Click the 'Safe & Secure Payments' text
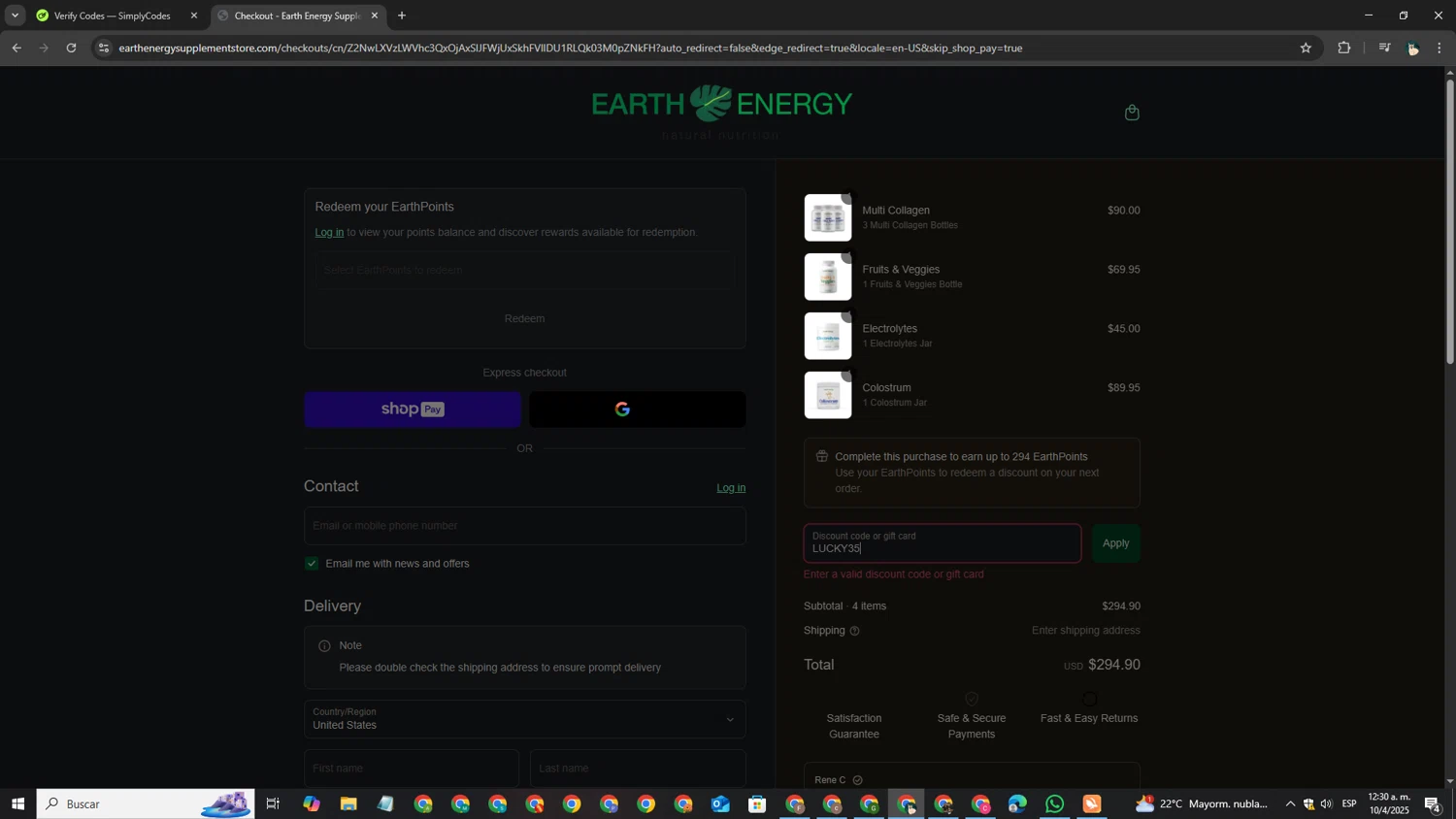 tap(972, 726)
